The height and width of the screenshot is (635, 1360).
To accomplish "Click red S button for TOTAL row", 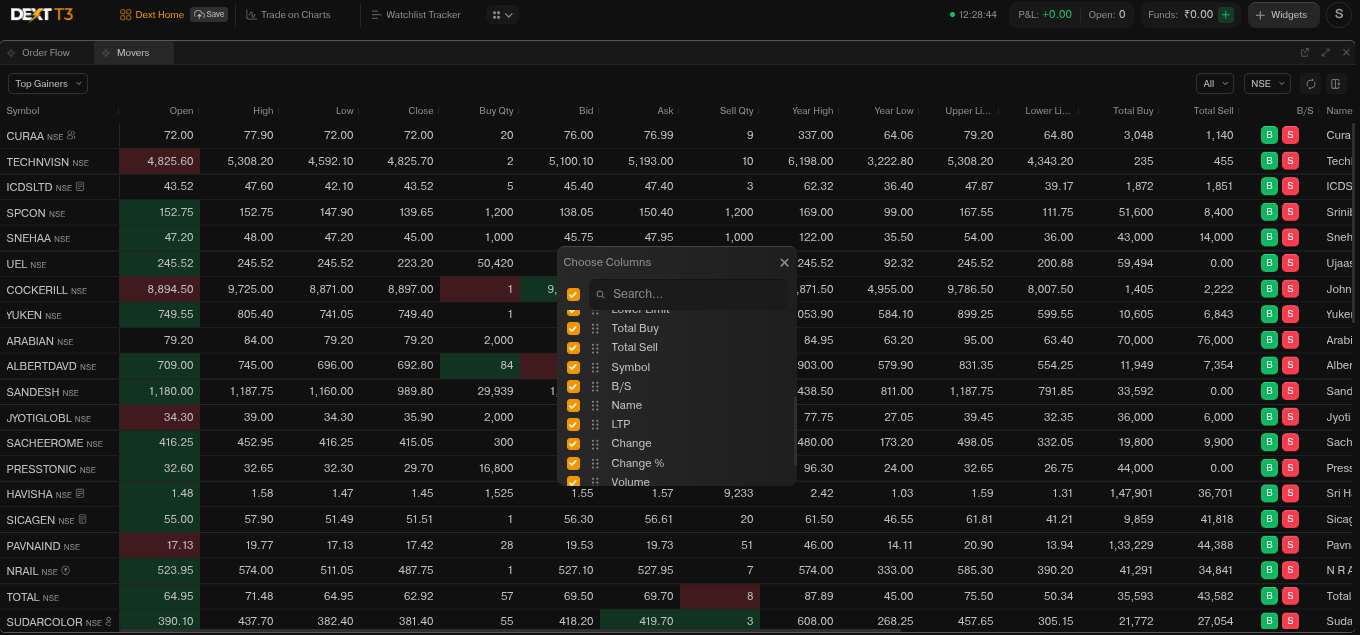I will [1290, 596].
